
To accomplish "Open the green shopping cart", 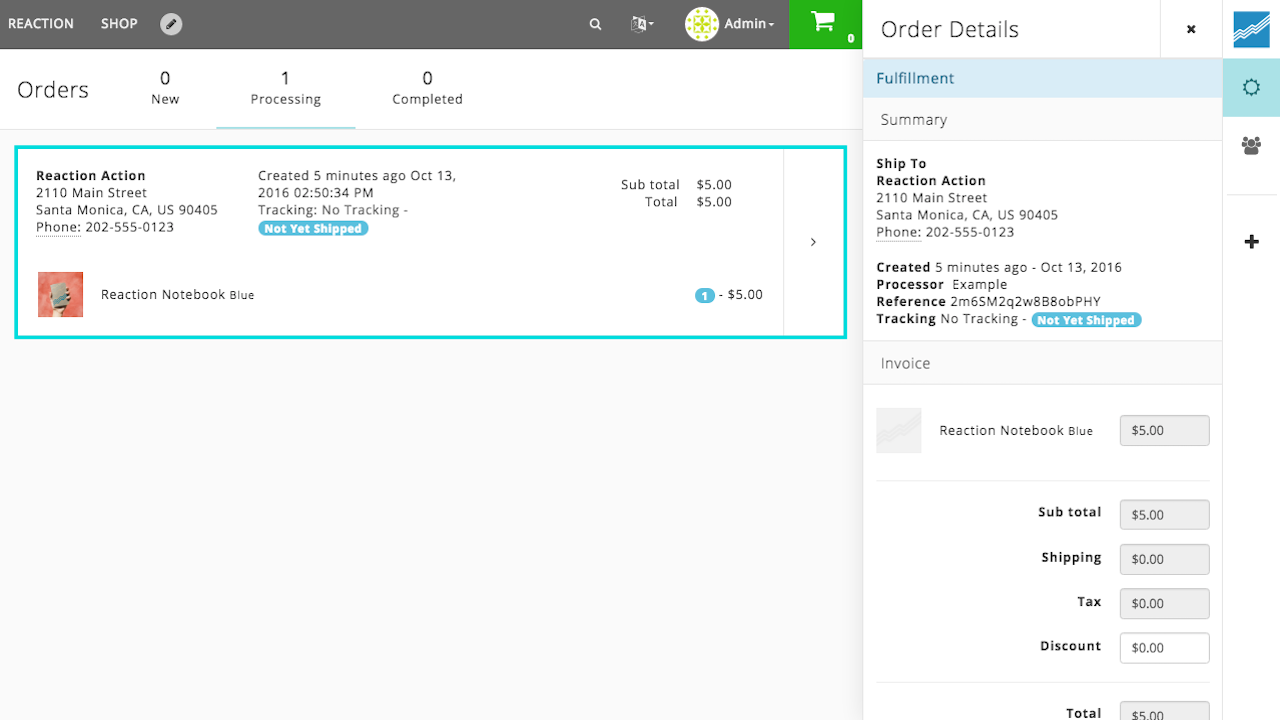I will 825,24.
